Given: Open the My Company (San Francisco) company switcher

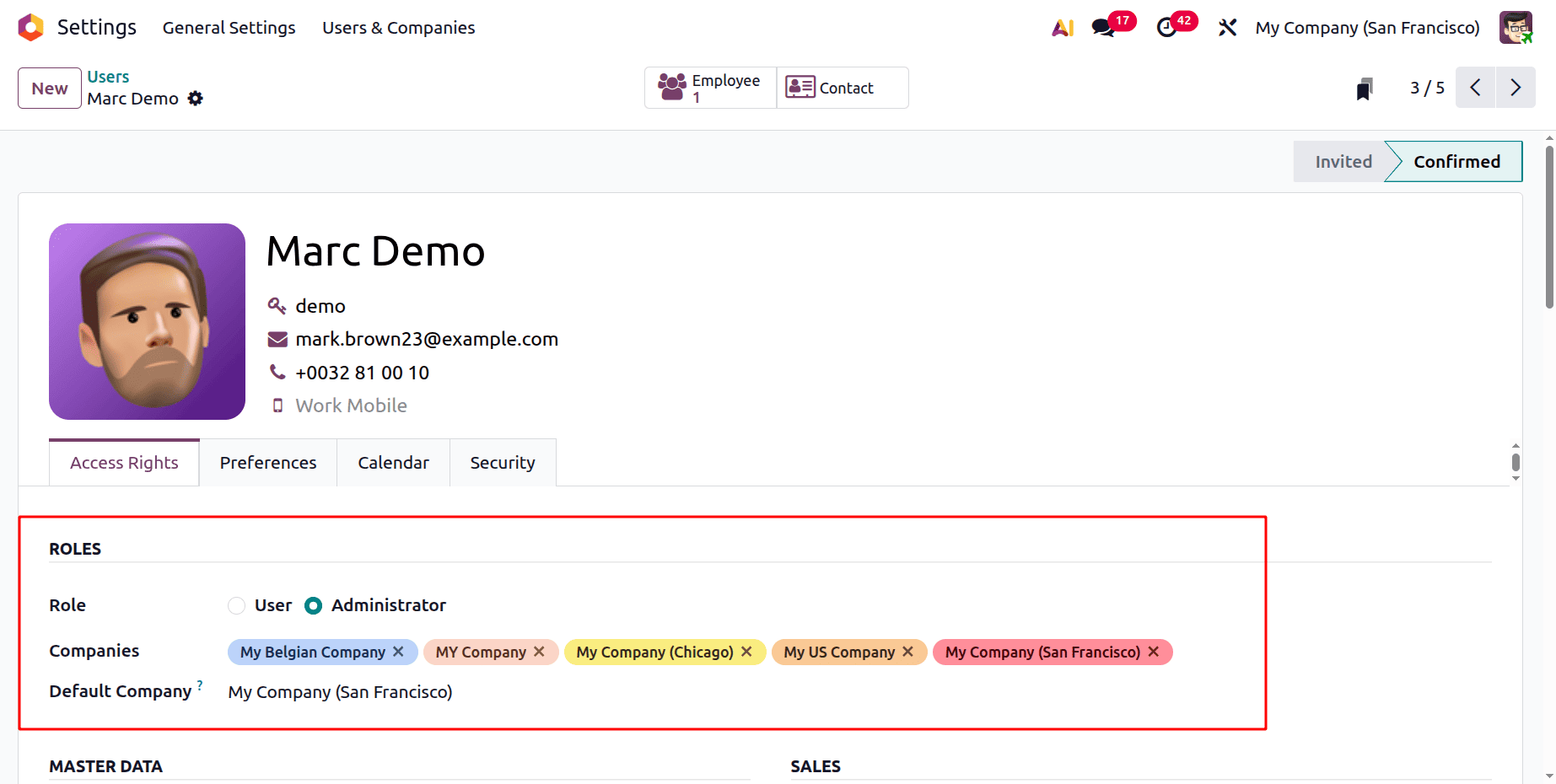Looking at the screenshot, I should pyautogui.click(x=1366, y=27).
